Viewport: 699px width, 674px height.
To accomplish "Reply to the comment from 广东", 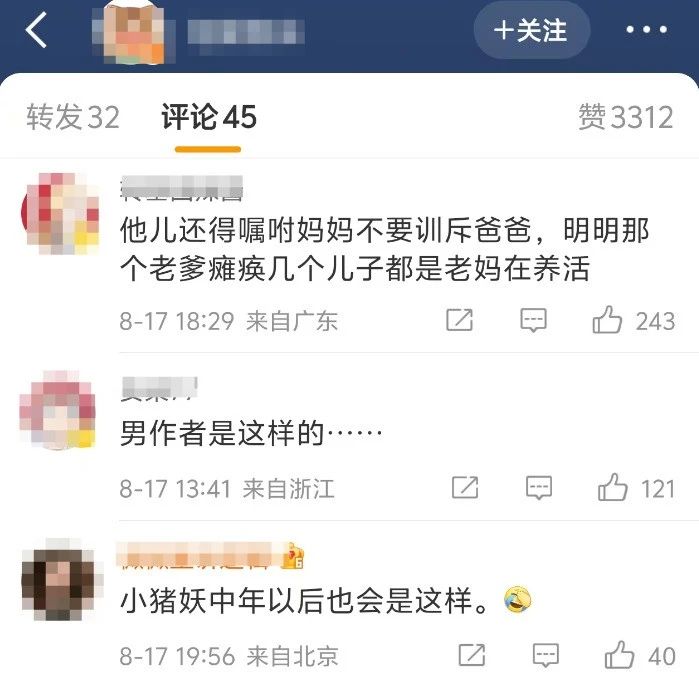I will 533,320.
